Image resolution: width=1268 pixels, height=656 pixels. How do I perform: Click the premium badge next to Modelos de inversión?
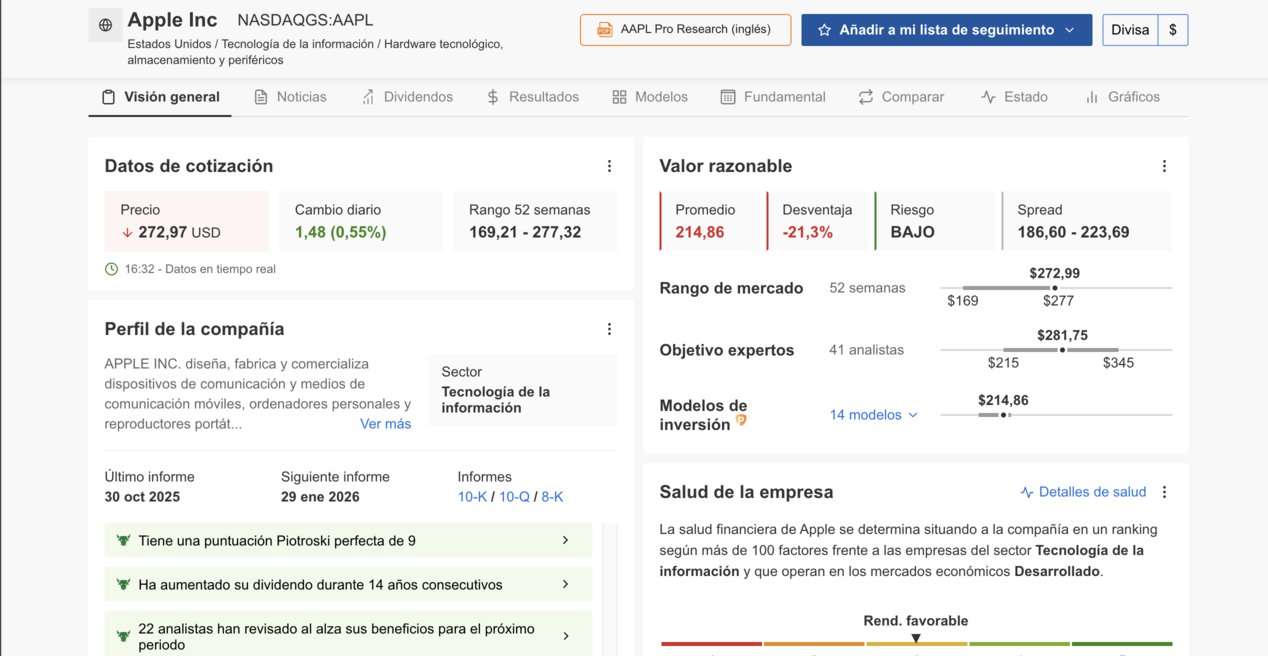741,421
